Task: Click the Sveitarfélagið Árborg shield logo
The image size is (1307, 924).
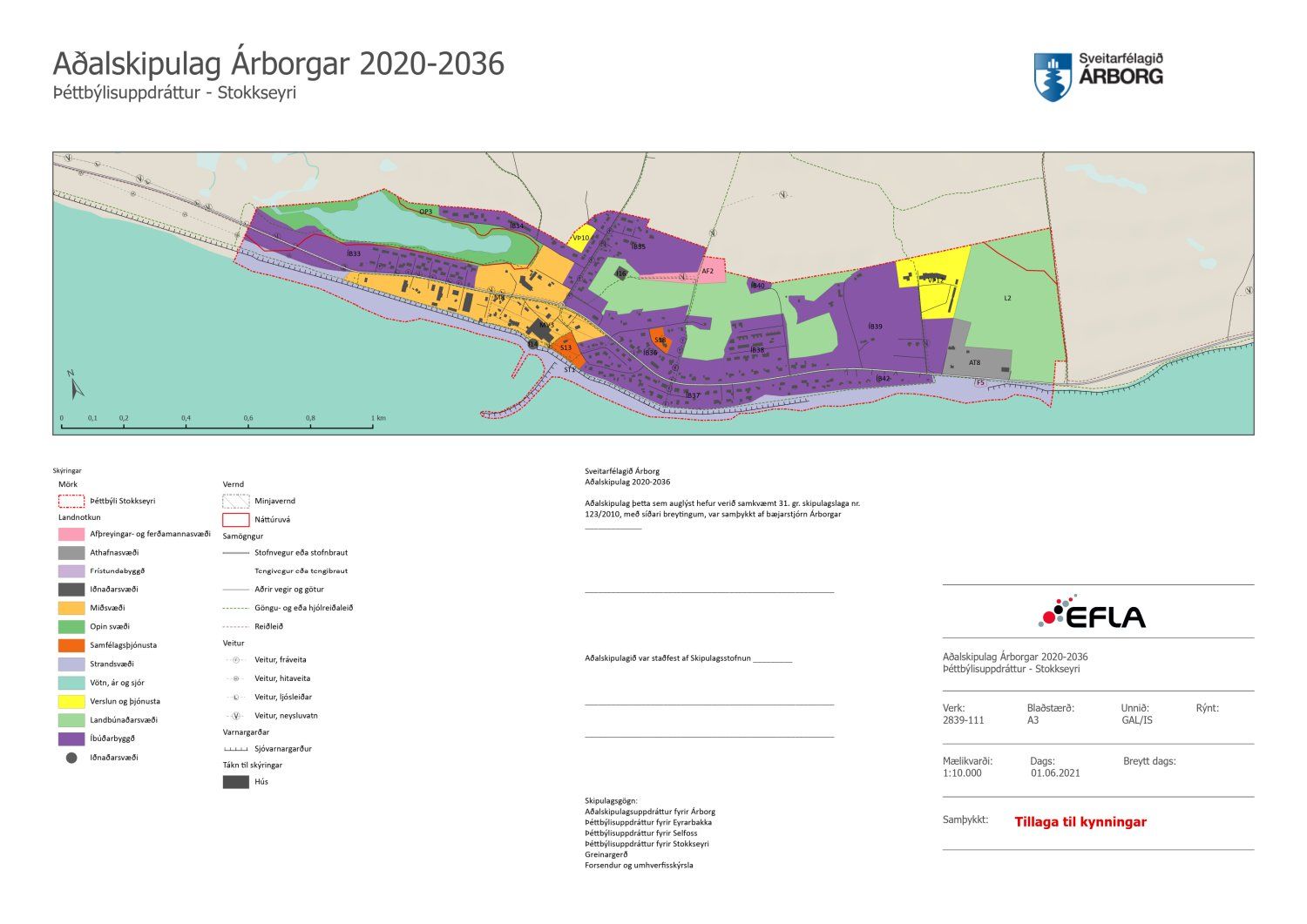Action: coord(1053,77)
